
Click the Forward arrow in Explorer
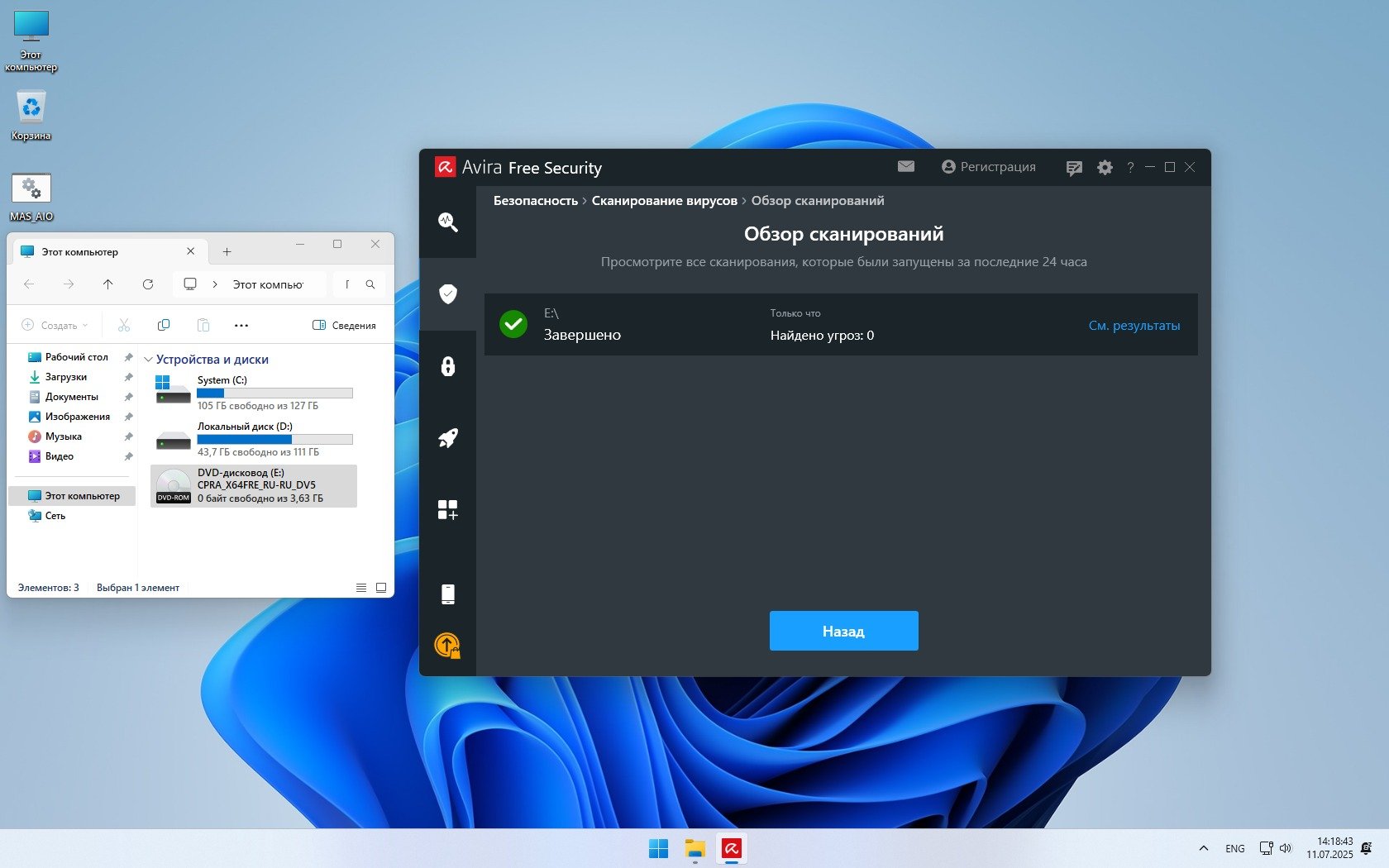[69, 284]
